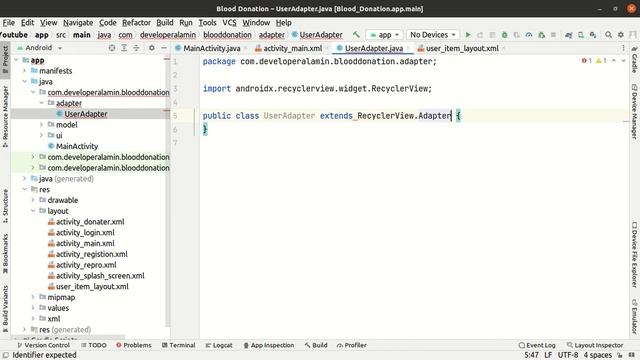Click the UTF-8 encoding in status bar

[567, 355]
